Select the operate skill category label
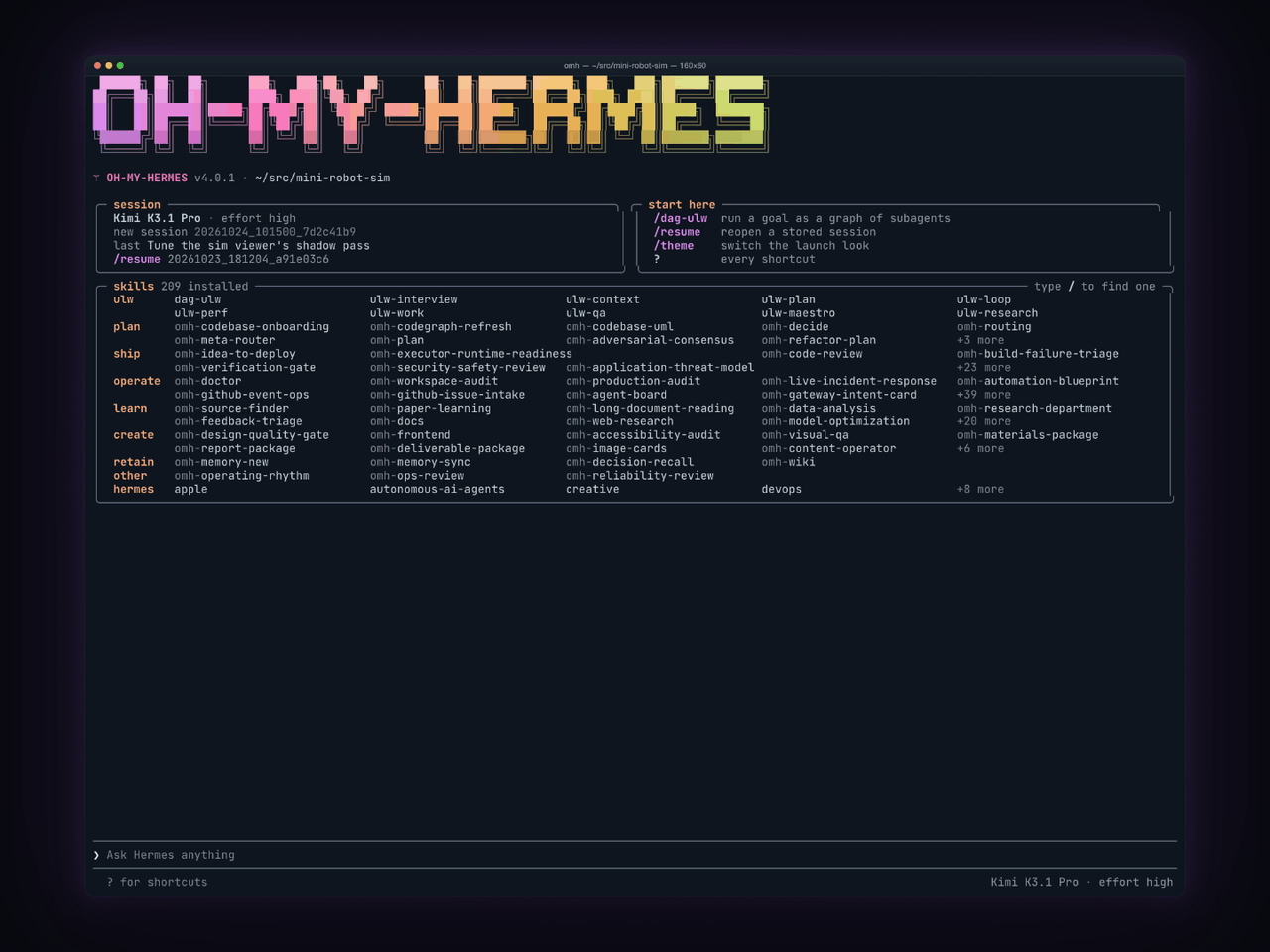 pos(137,381)
